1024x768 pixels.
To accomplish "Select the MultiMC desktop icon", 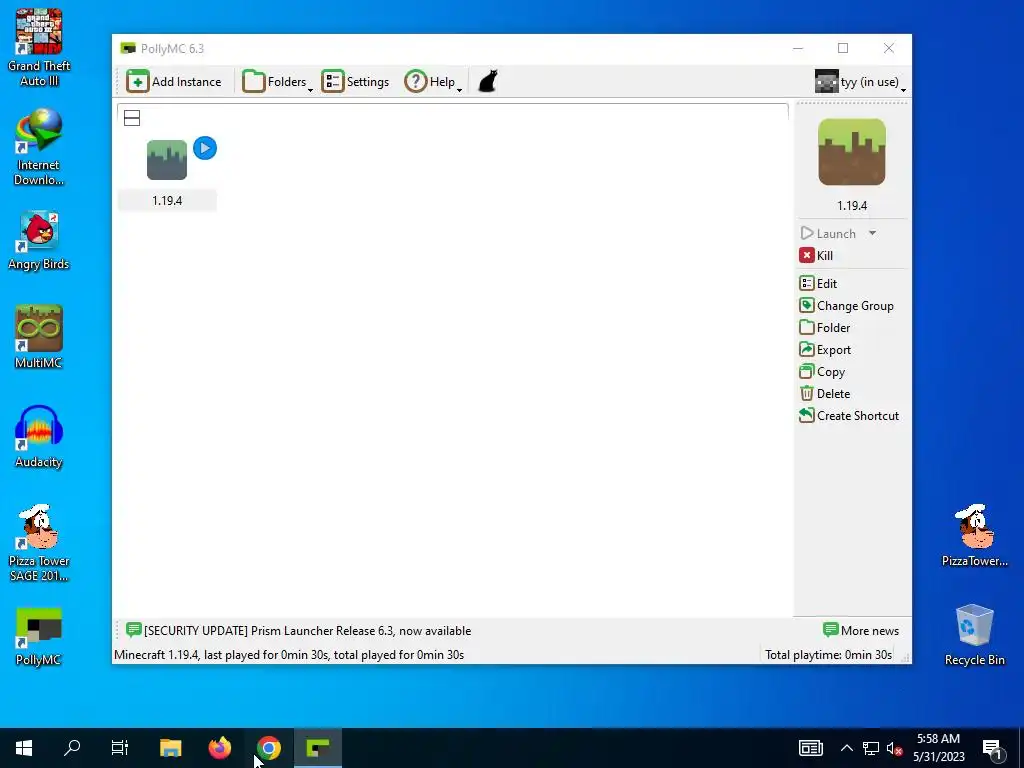I will (39, 337).
